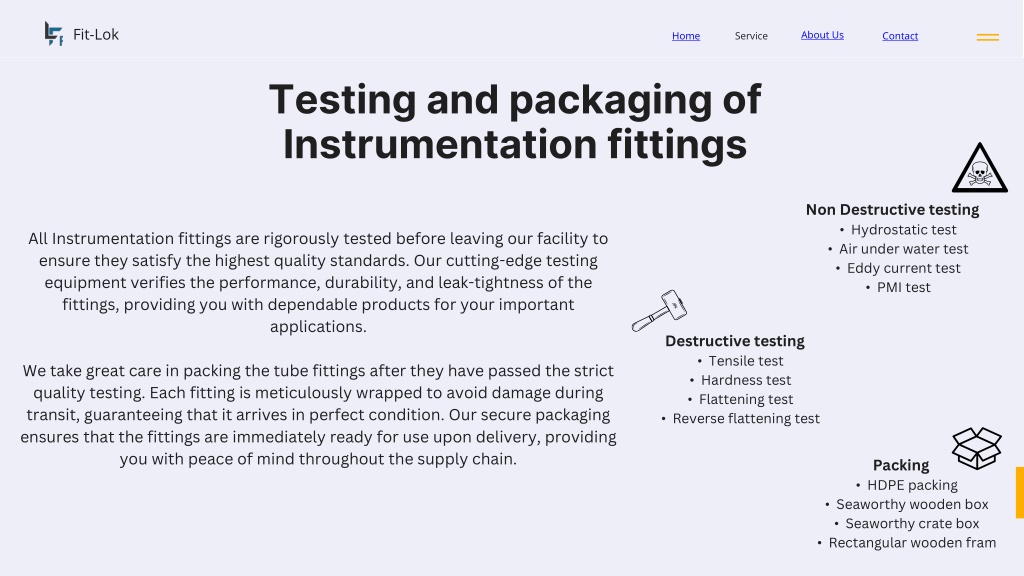
Task: Click the Packing heading
Action: 901,465
